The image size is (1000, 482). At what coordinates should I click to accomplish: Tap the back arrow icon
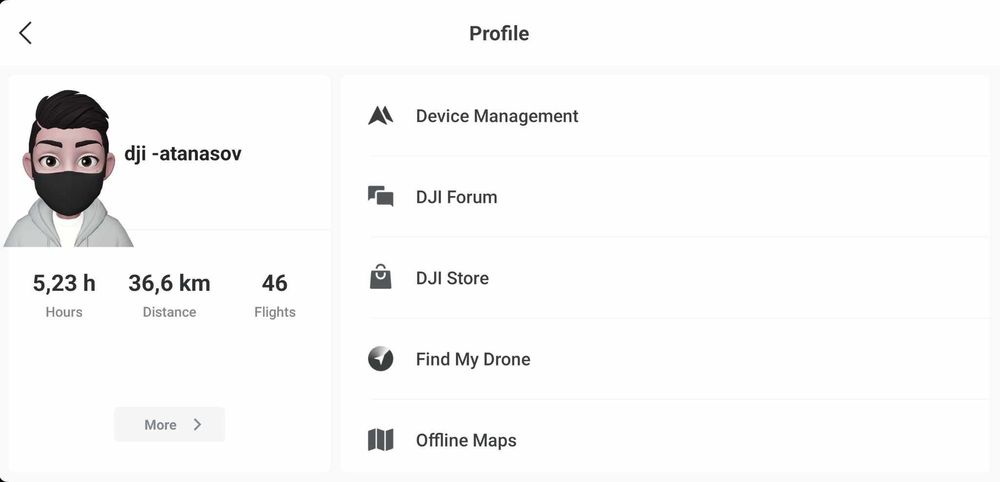[25, 33]
